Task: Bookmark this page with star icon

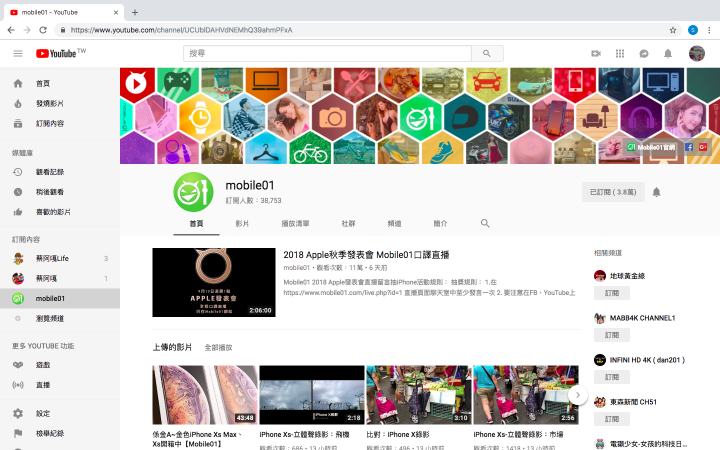Action: click(x=673, y=30)
